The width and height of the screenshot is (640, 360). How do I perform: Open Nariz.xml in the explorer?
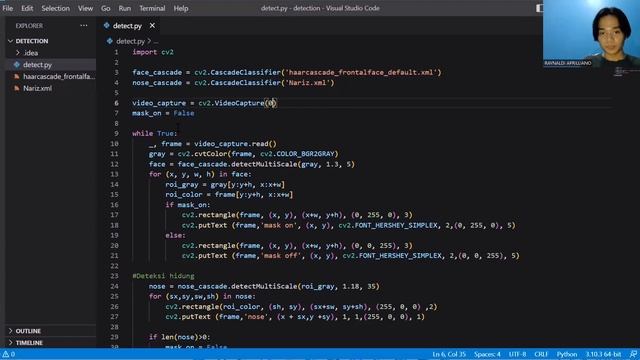click(x=38, y=88)
